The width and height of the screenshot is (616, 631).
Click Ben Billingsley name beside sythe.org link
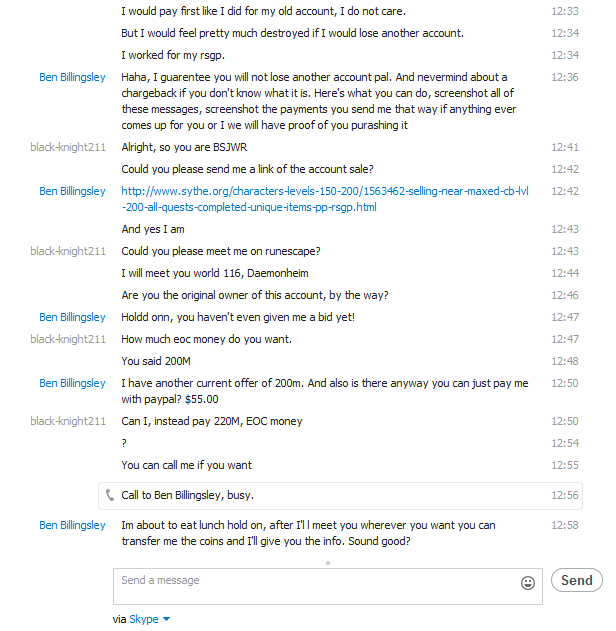coord(72,191)
